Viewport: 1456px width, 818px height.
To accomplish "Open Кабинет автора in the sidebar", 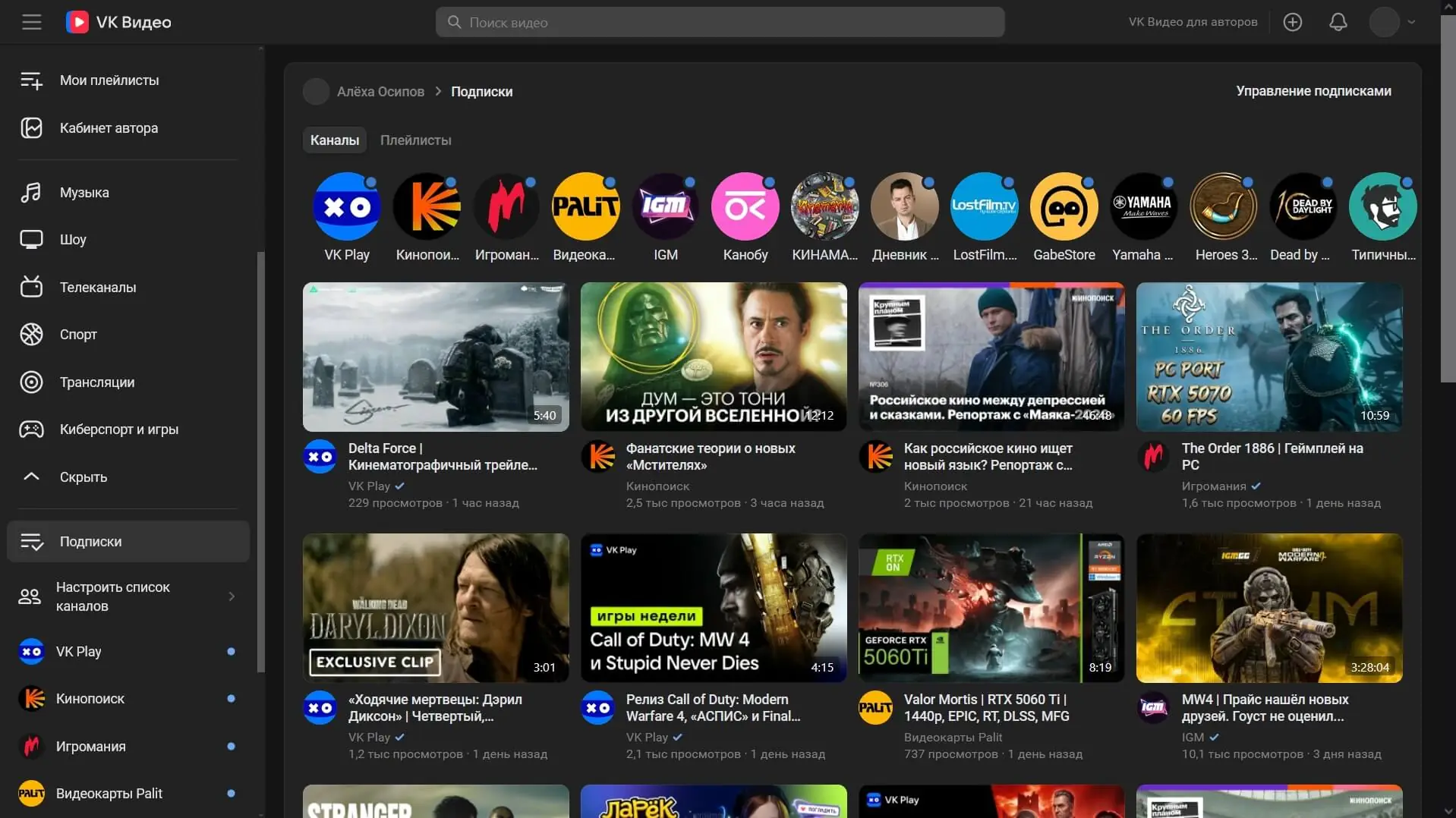I will 128,128.
